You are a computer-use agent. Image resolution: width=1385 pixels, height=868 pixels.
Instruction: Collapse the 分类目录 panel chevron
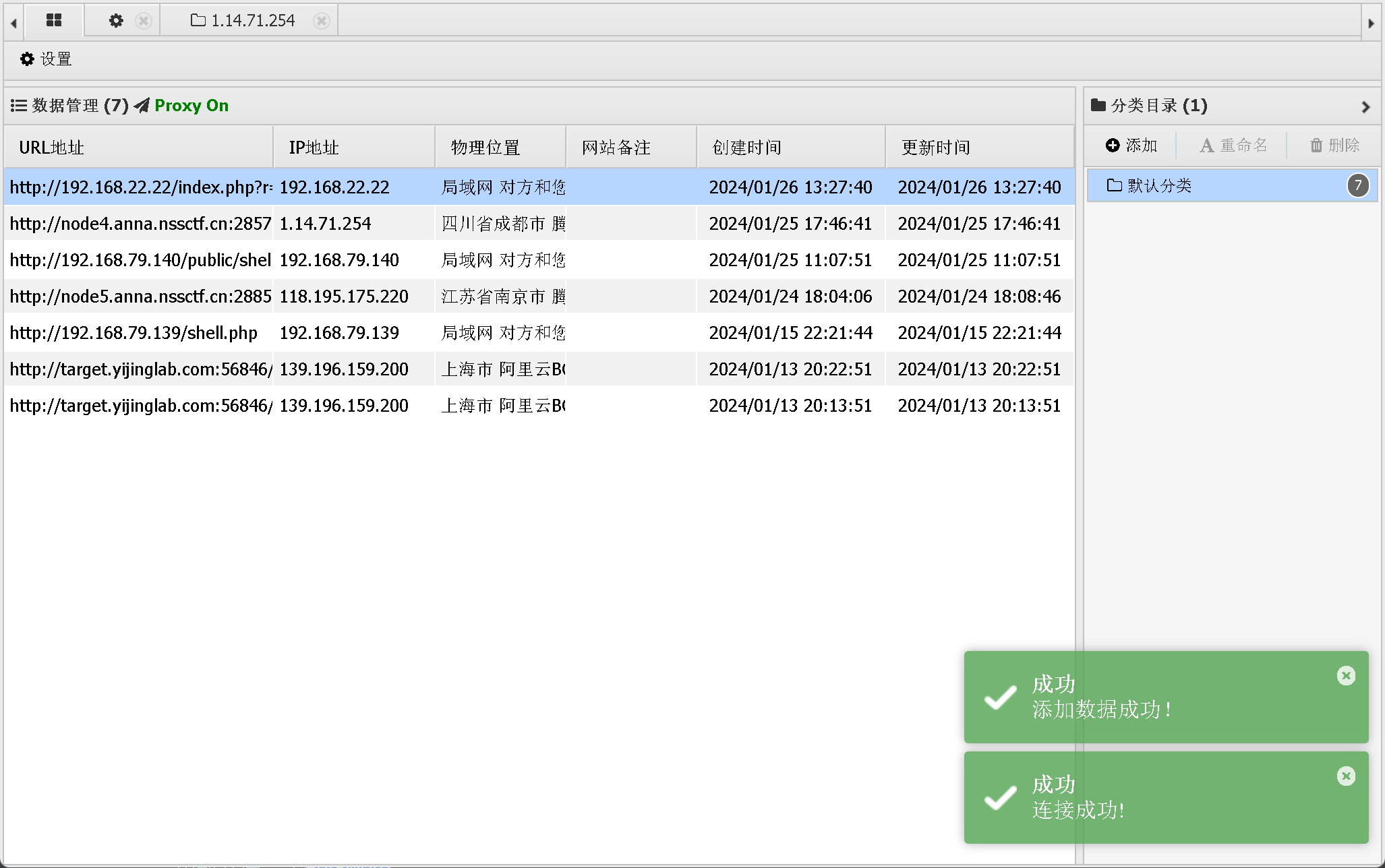coord(1365,106)
